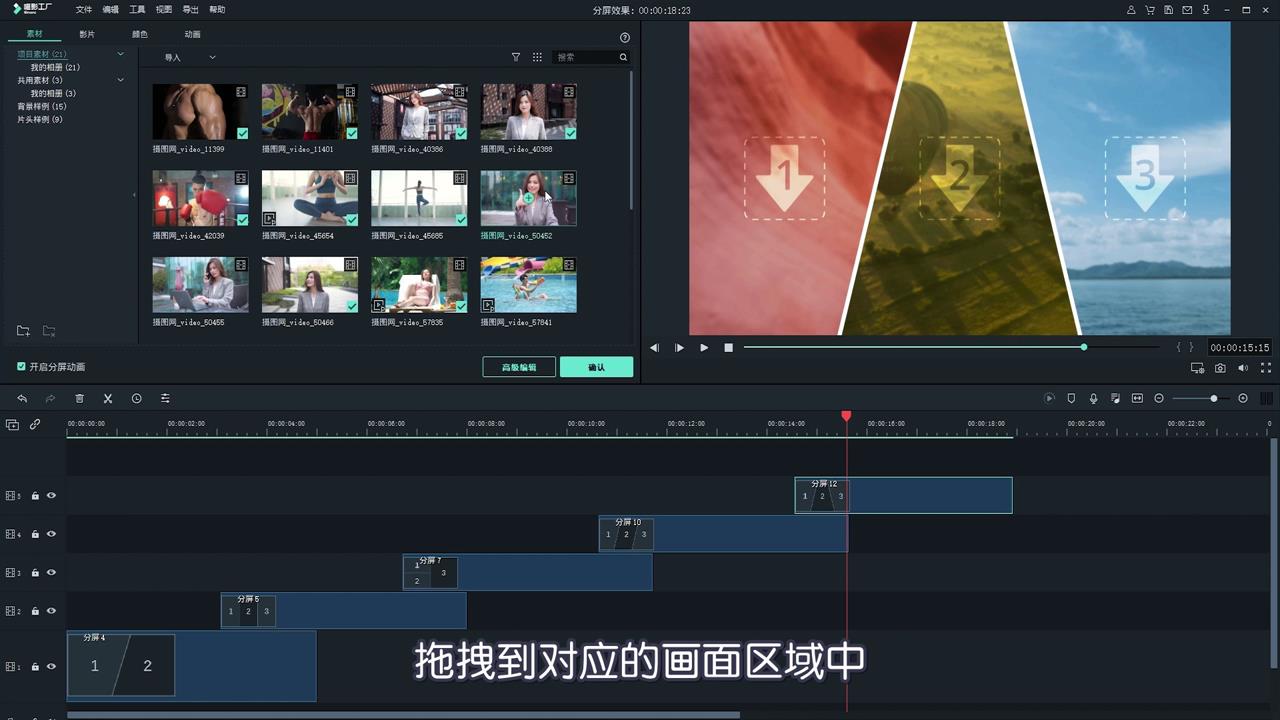
Task: Open the account icon in the title bar
Action: point(1131,10)
